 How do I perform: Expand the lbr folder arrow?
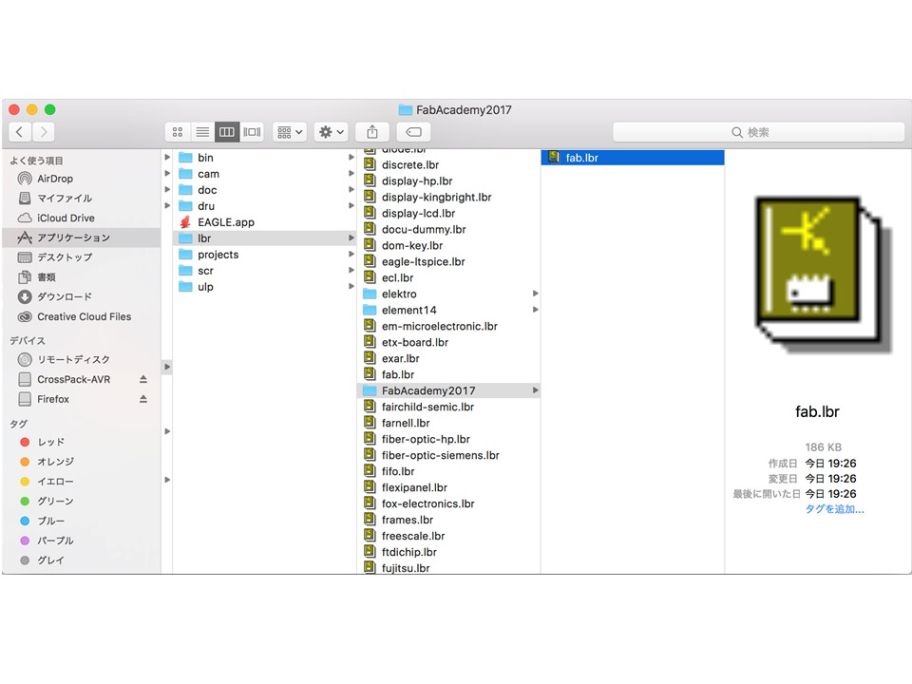click(x=351, y=238)
